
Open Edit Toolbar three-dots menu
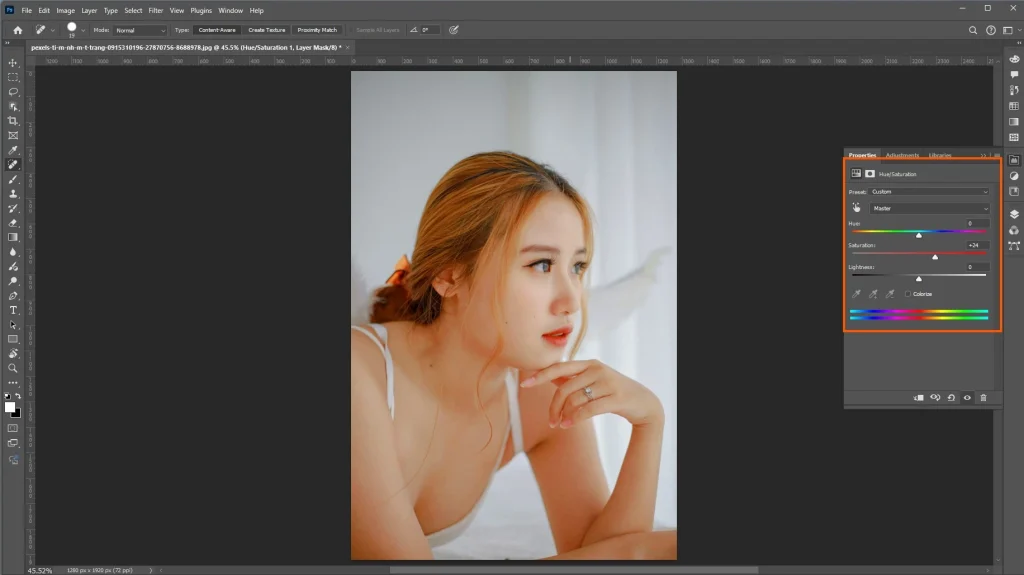13,383
